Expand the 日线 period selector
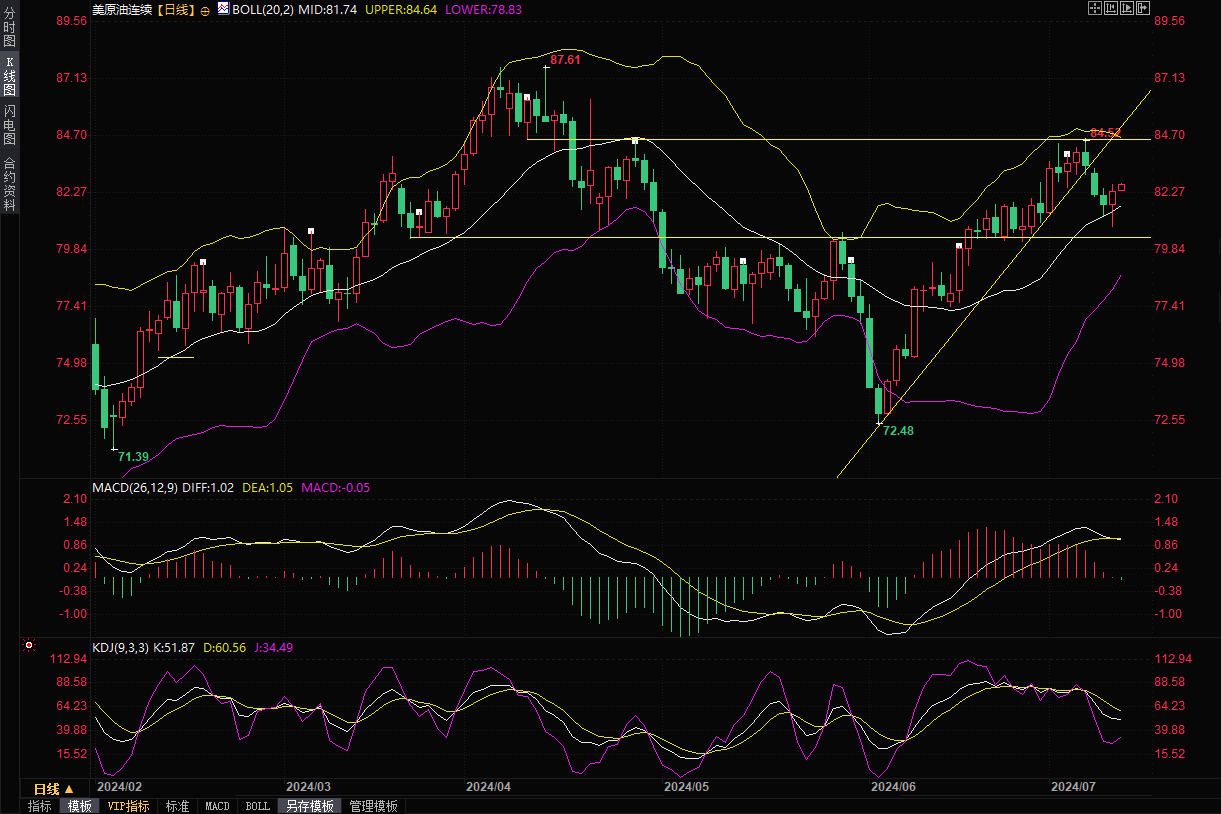 tap(54, 788)
